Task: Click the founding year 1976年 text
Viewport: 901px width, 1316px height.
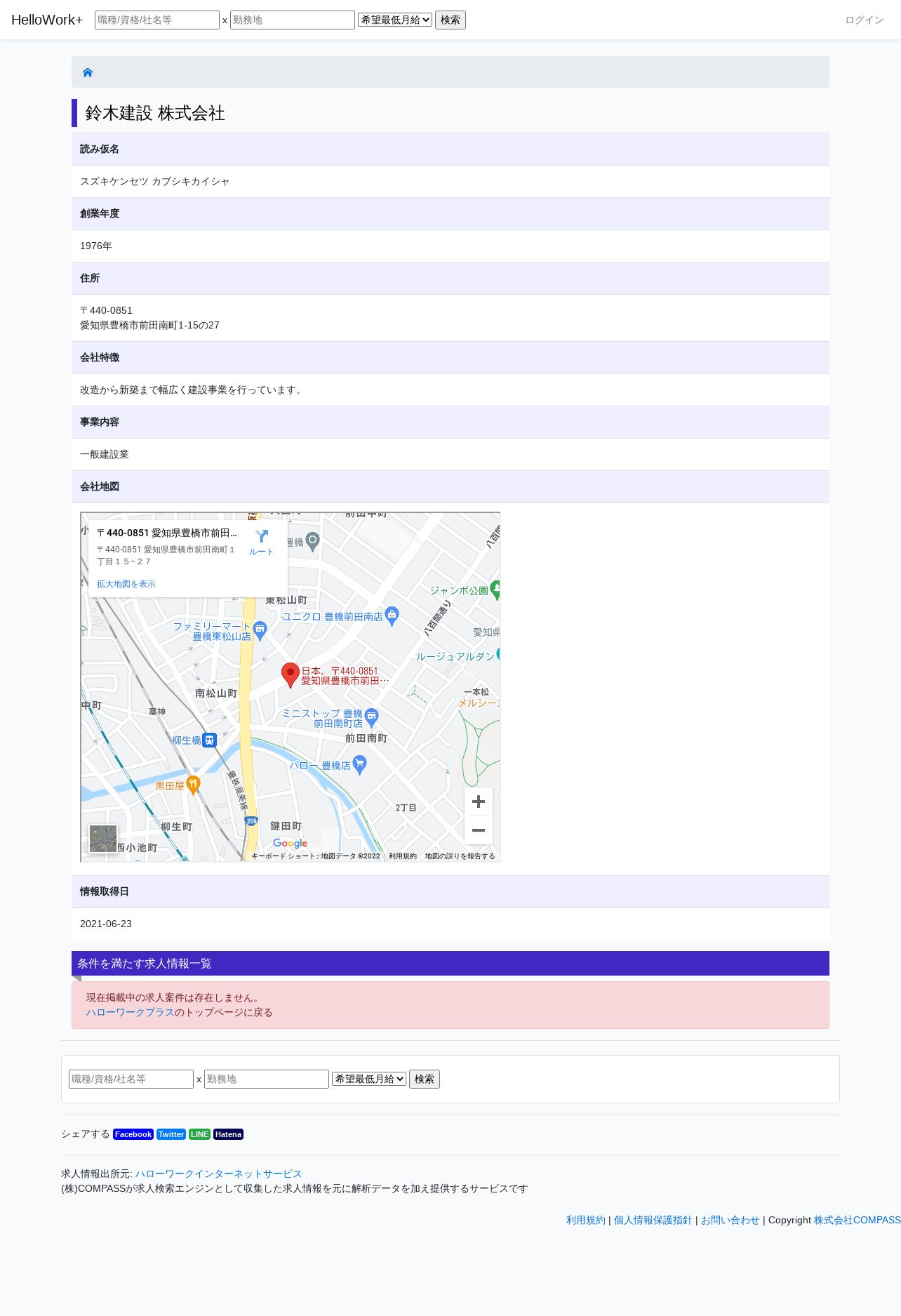Action: pyautogui.click(x=96, y=246)
